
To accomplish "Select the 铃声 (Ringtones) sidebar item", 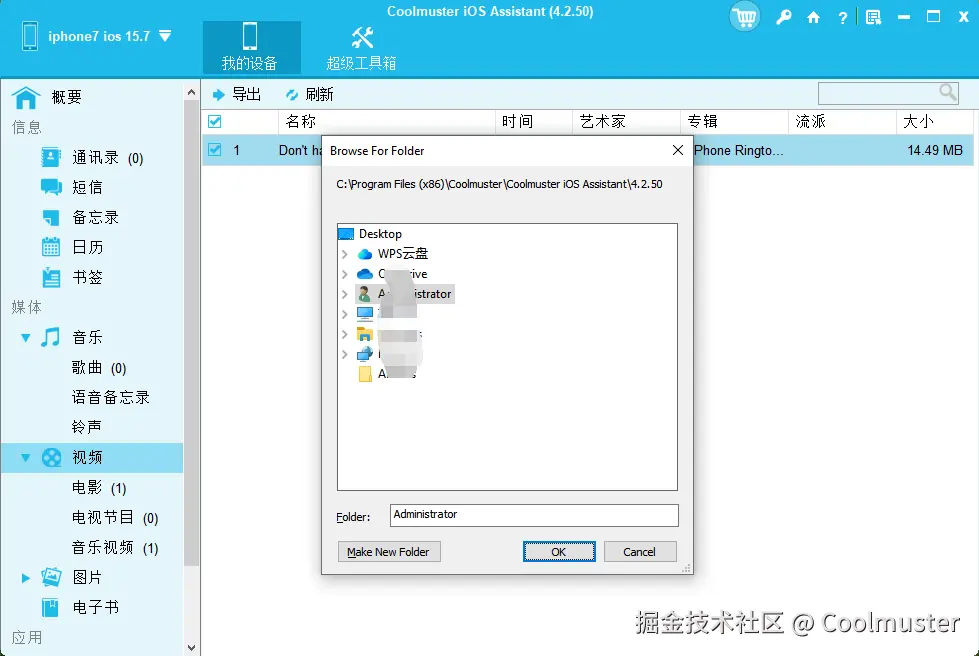I will pos(89,427).
